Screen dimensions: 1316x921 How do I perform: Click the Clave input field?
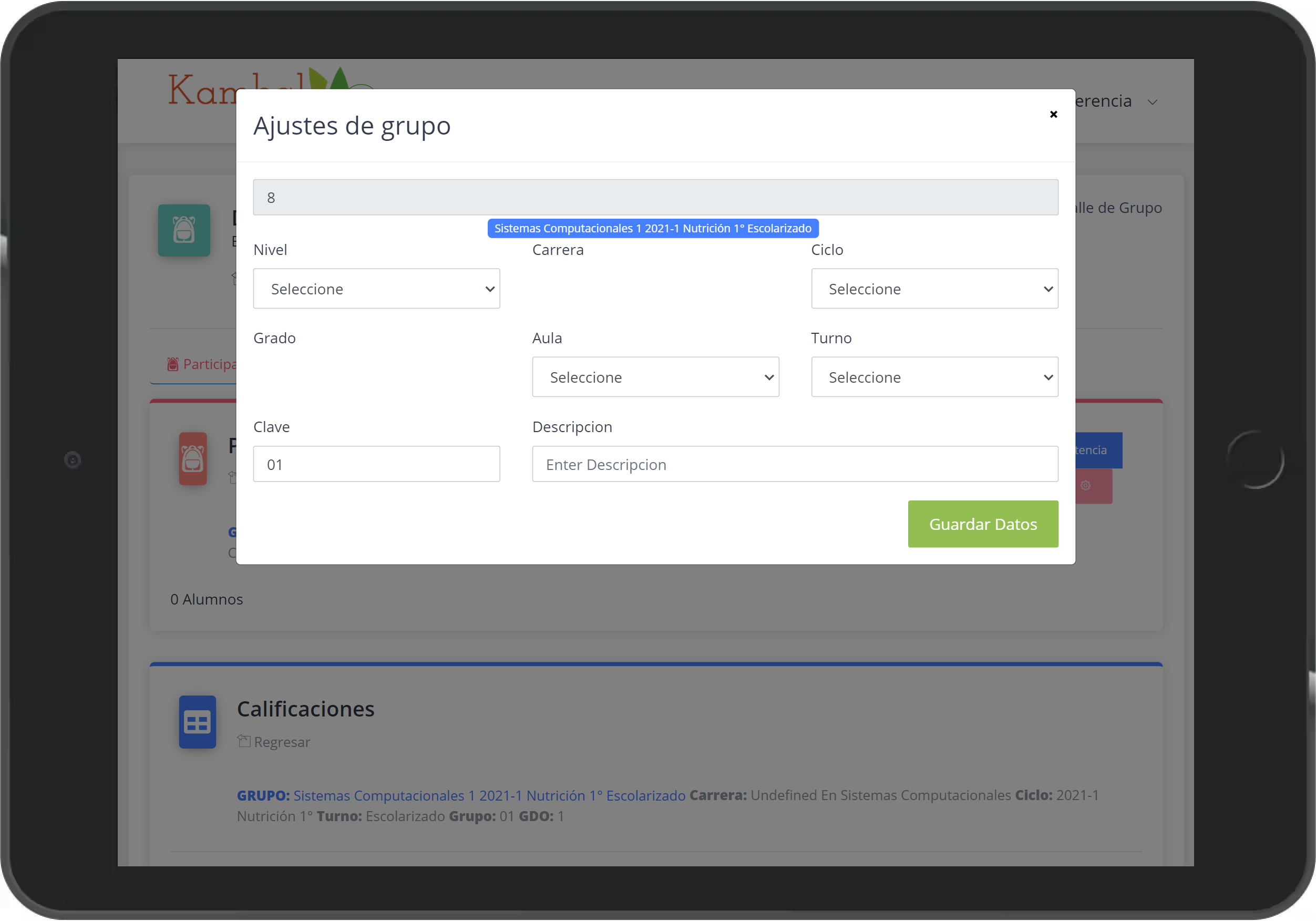pyautogui.click(x=377, y=464)
